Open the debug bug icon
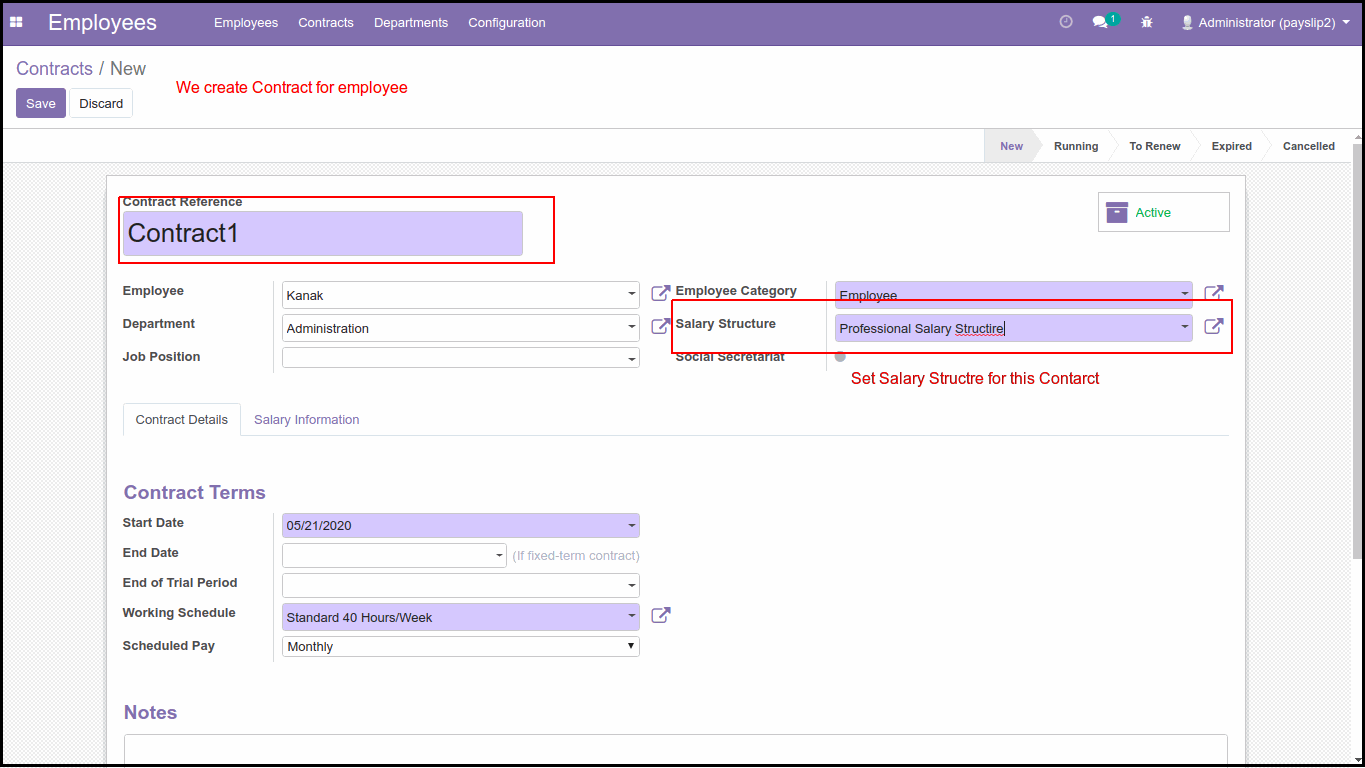 coord(1146,22)
